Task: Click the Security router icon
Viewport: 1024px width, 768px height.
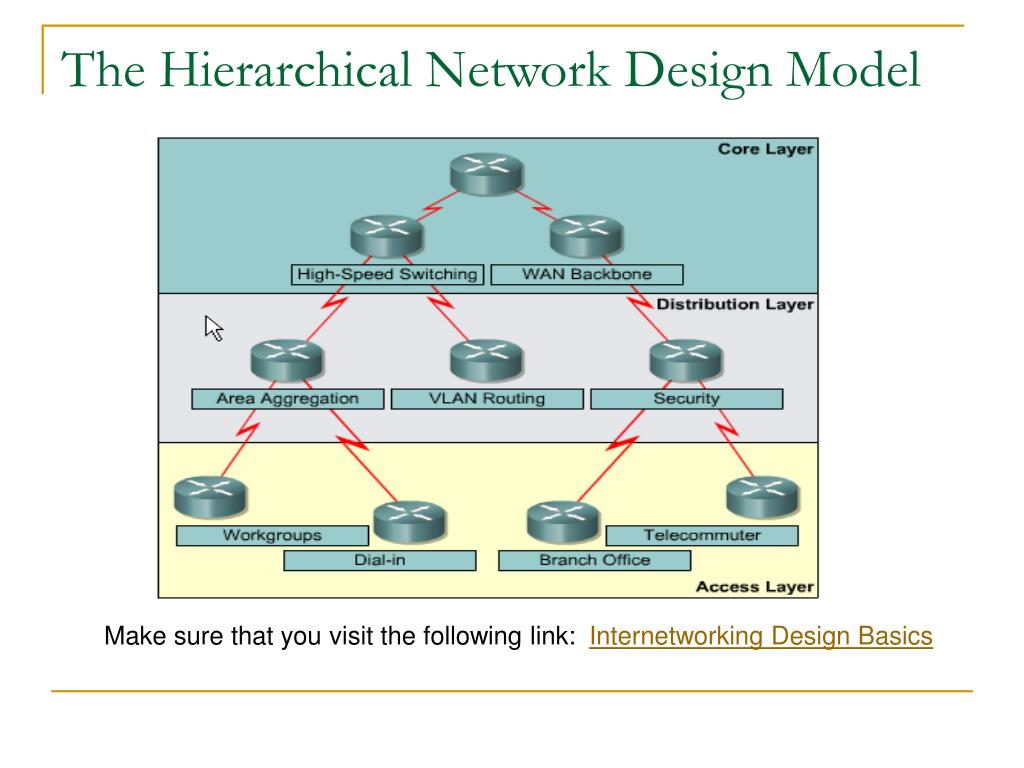Action: tap(686, 360)
